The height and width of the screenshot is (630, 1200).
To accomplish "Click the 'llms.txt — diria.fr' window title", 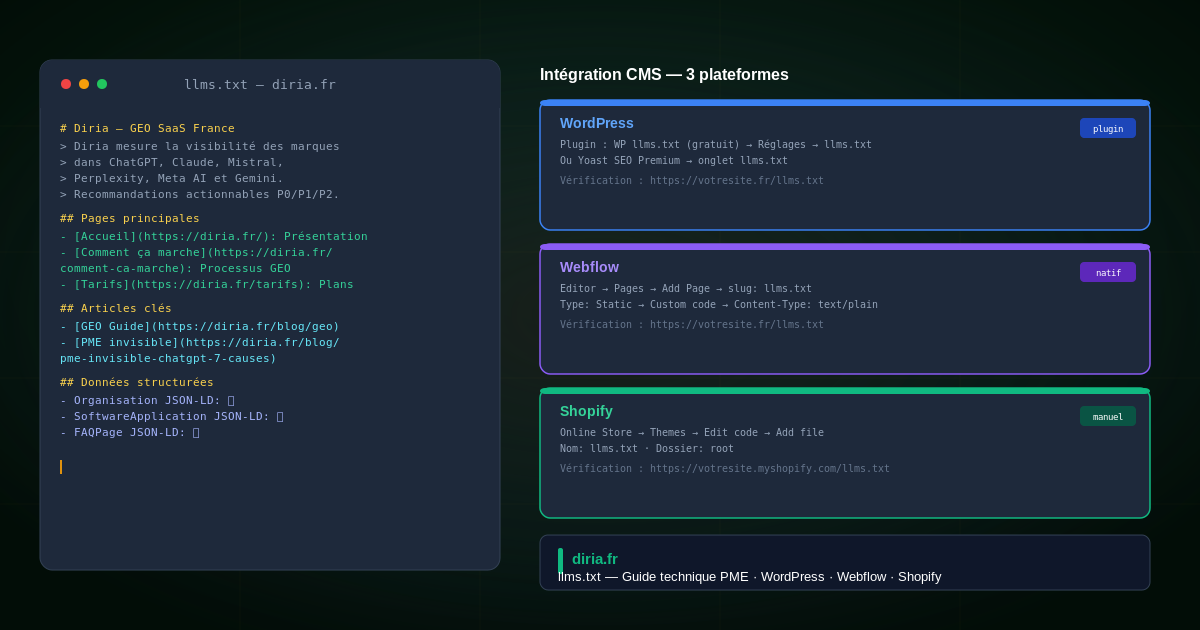I will pyautogui.click(x=260, y=85).
